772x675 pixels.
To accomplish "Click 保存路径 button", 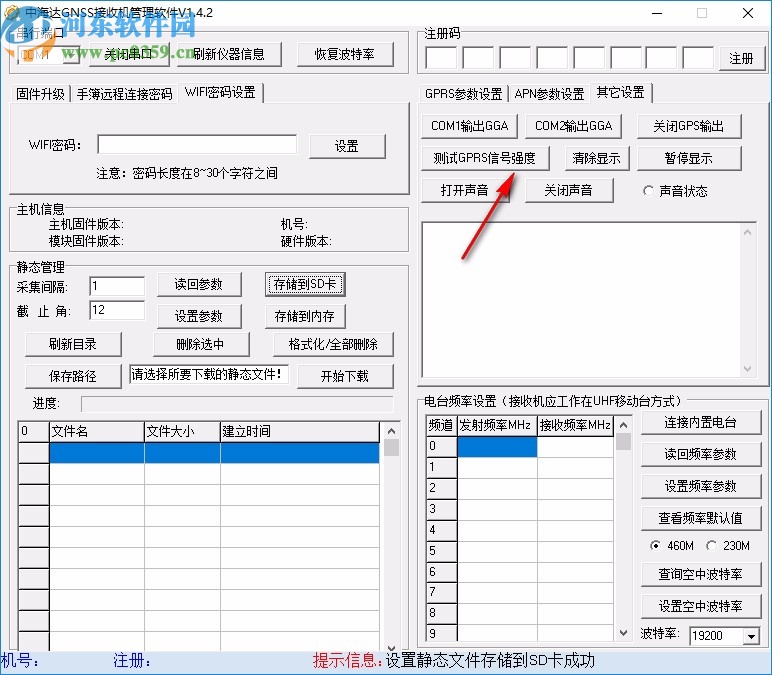I will 73,376.
